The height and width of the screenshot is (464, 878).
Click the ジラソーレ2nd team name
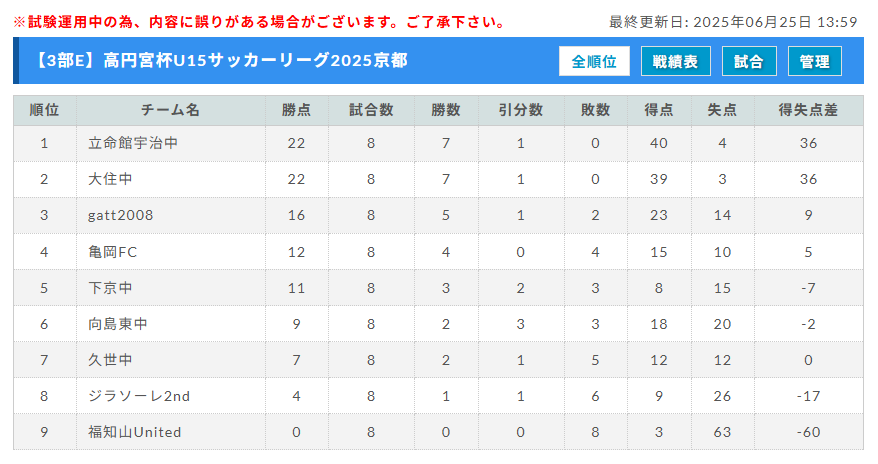[x=139, y=396]
